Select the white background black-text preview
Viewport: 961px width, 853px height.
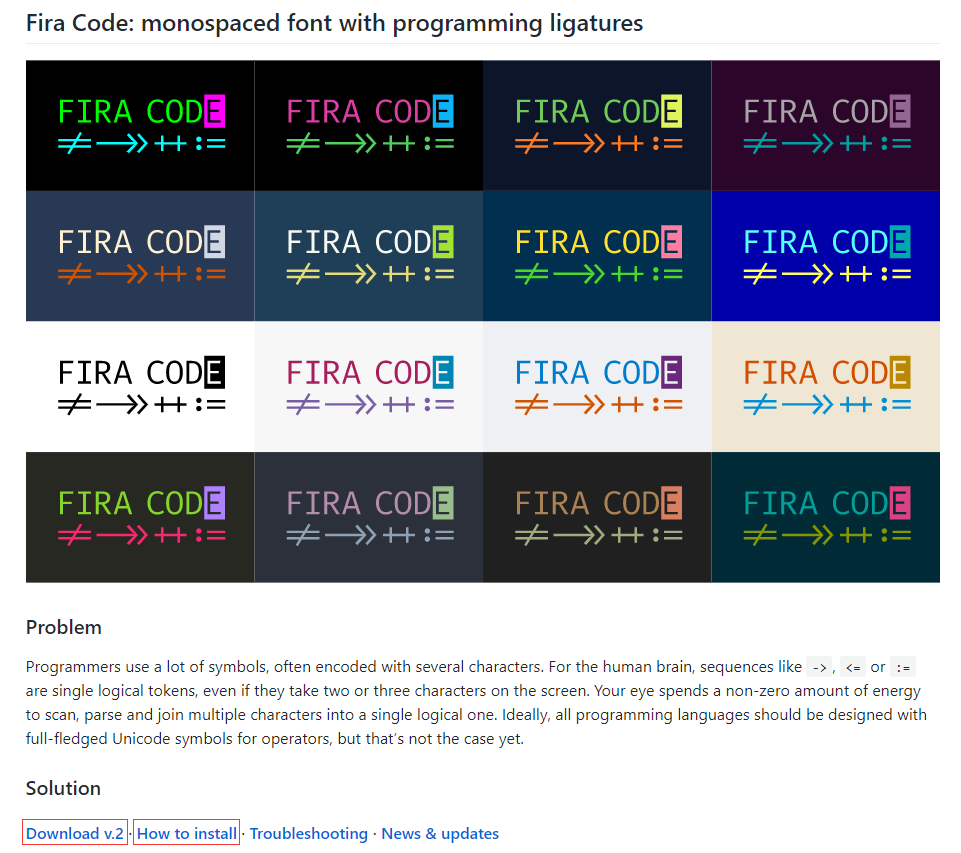[140, 386]
